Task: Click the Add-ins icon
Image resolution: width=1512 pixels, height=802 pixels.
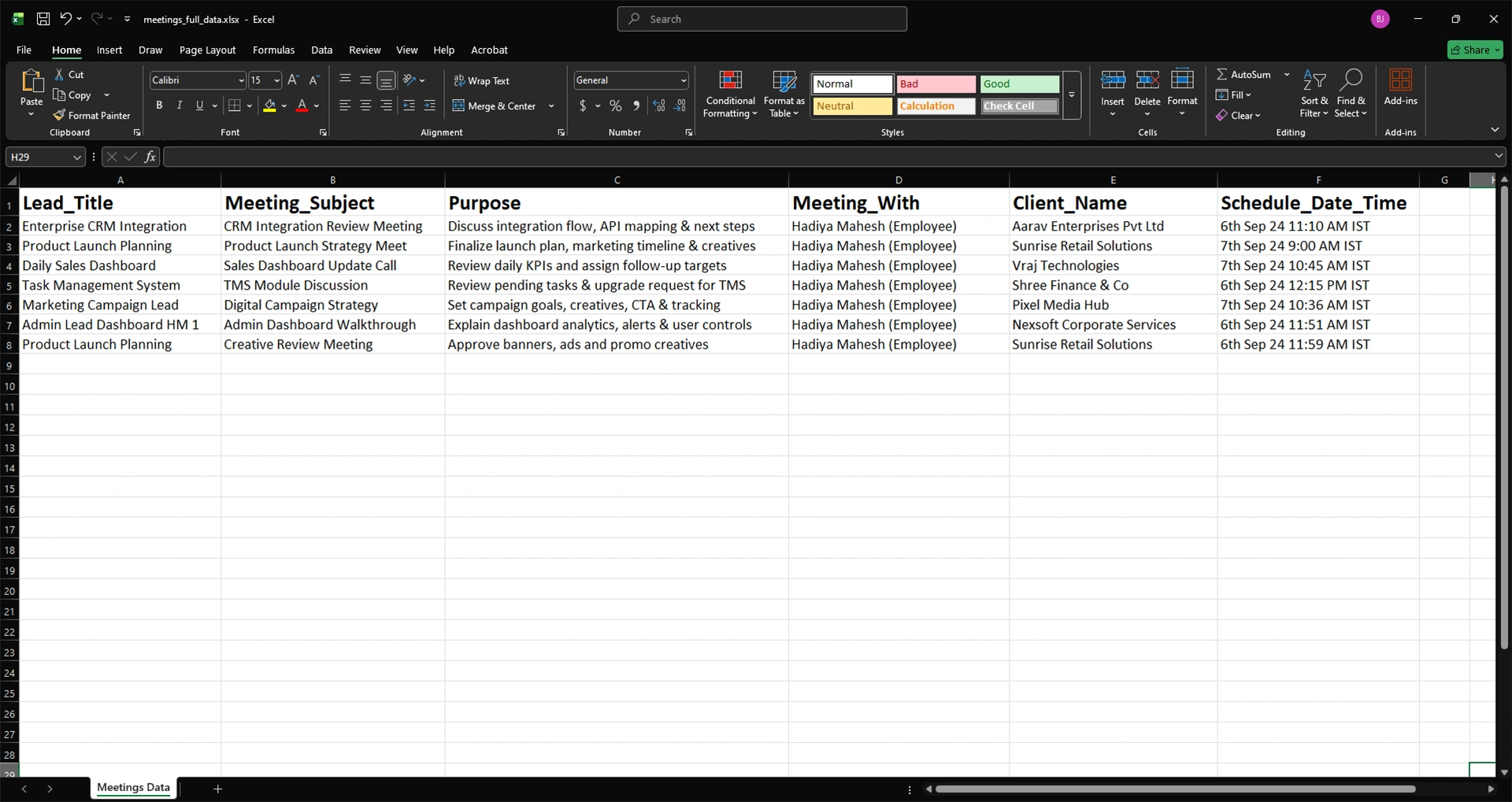Action: (x=1400, y=80)
